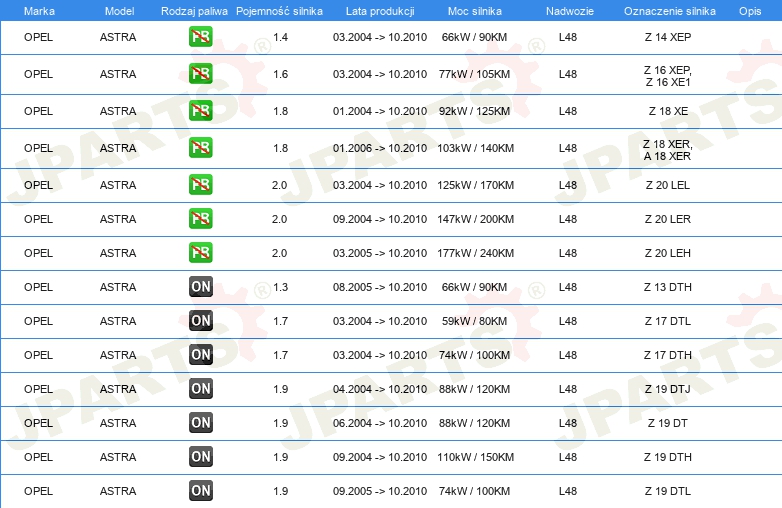Click power value 125kW / 170KM
782x508 pixels.
[x=475, y=185]
